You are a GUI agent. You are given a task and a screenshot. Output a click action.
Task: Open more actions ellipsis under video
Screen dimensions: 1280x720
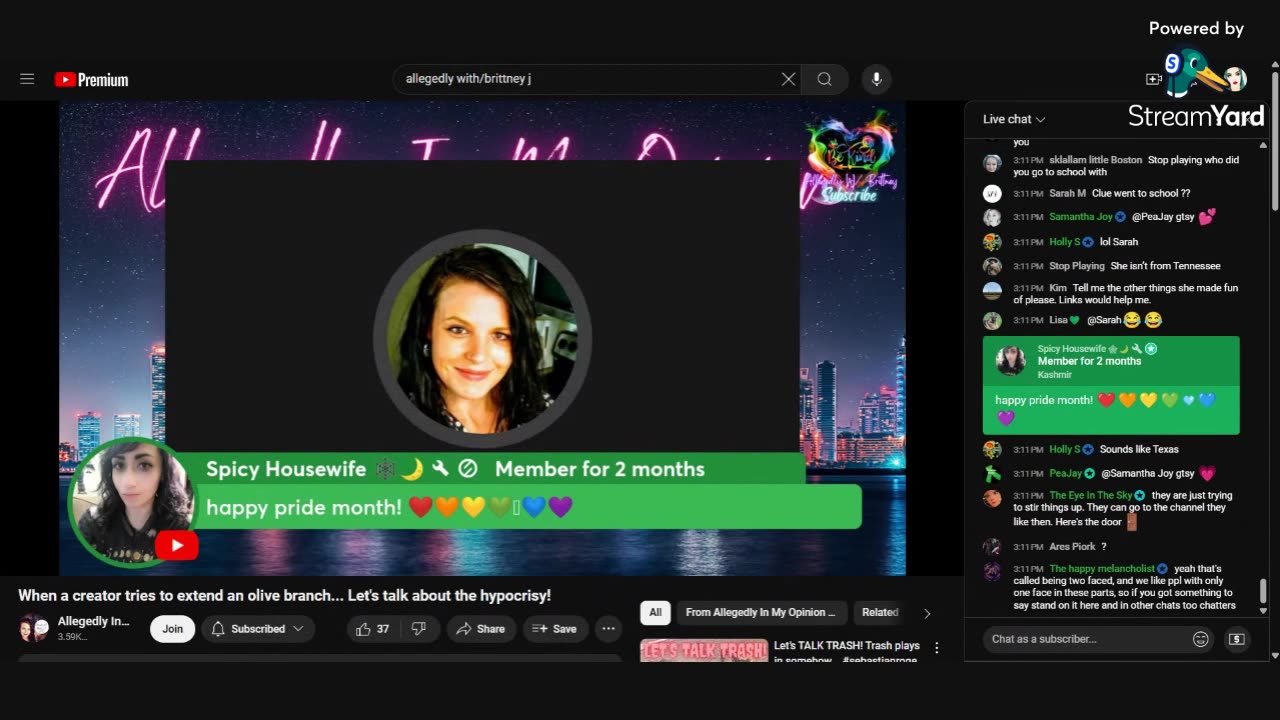[608, 629]
